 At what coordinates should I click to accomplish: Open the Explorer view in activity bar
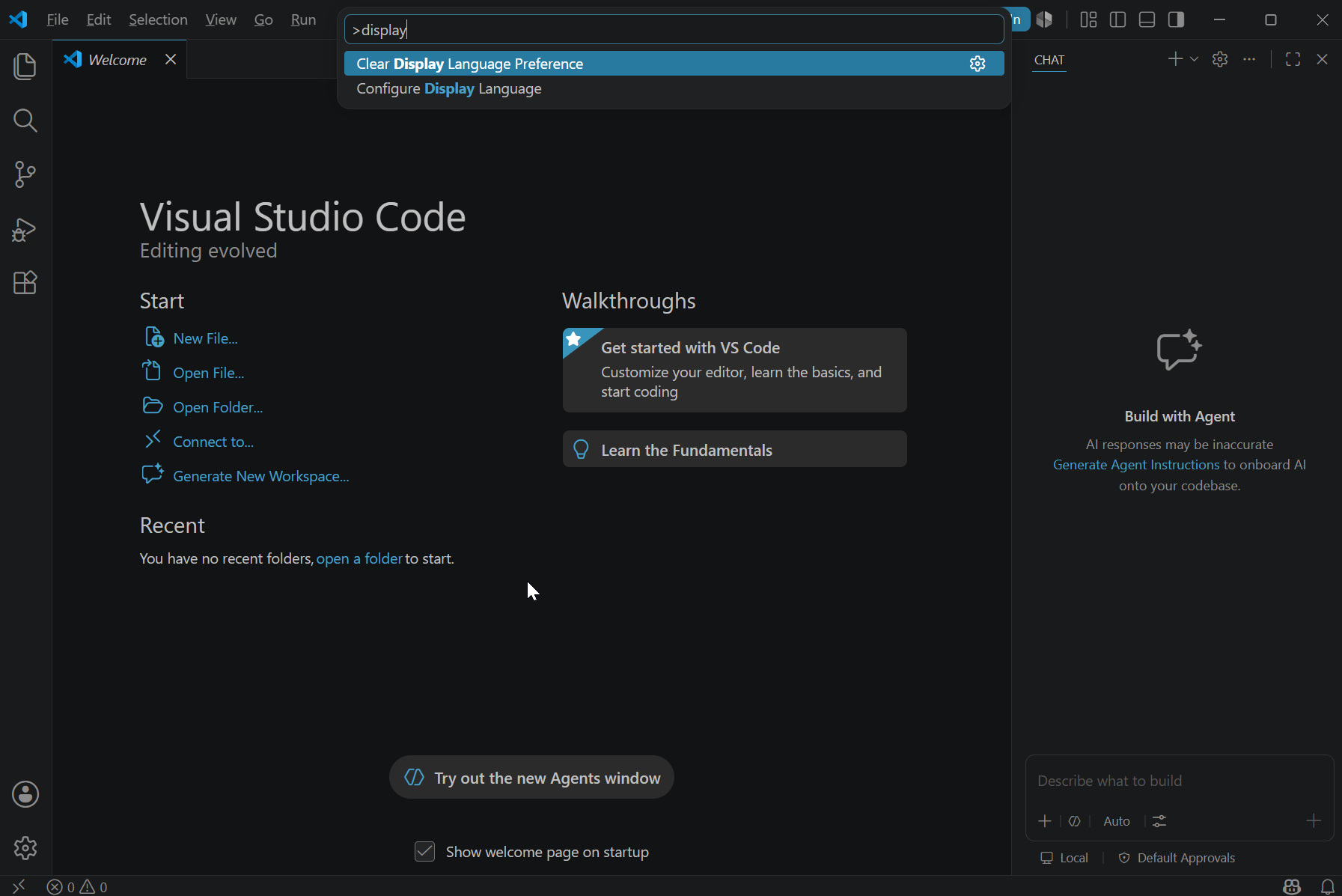point(25,67)
